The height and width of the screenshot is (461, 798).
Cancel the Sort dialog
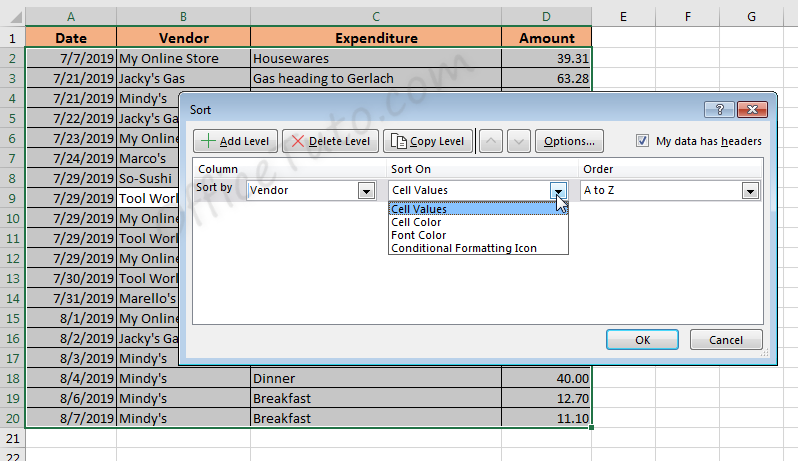click(x=726, y=339)
